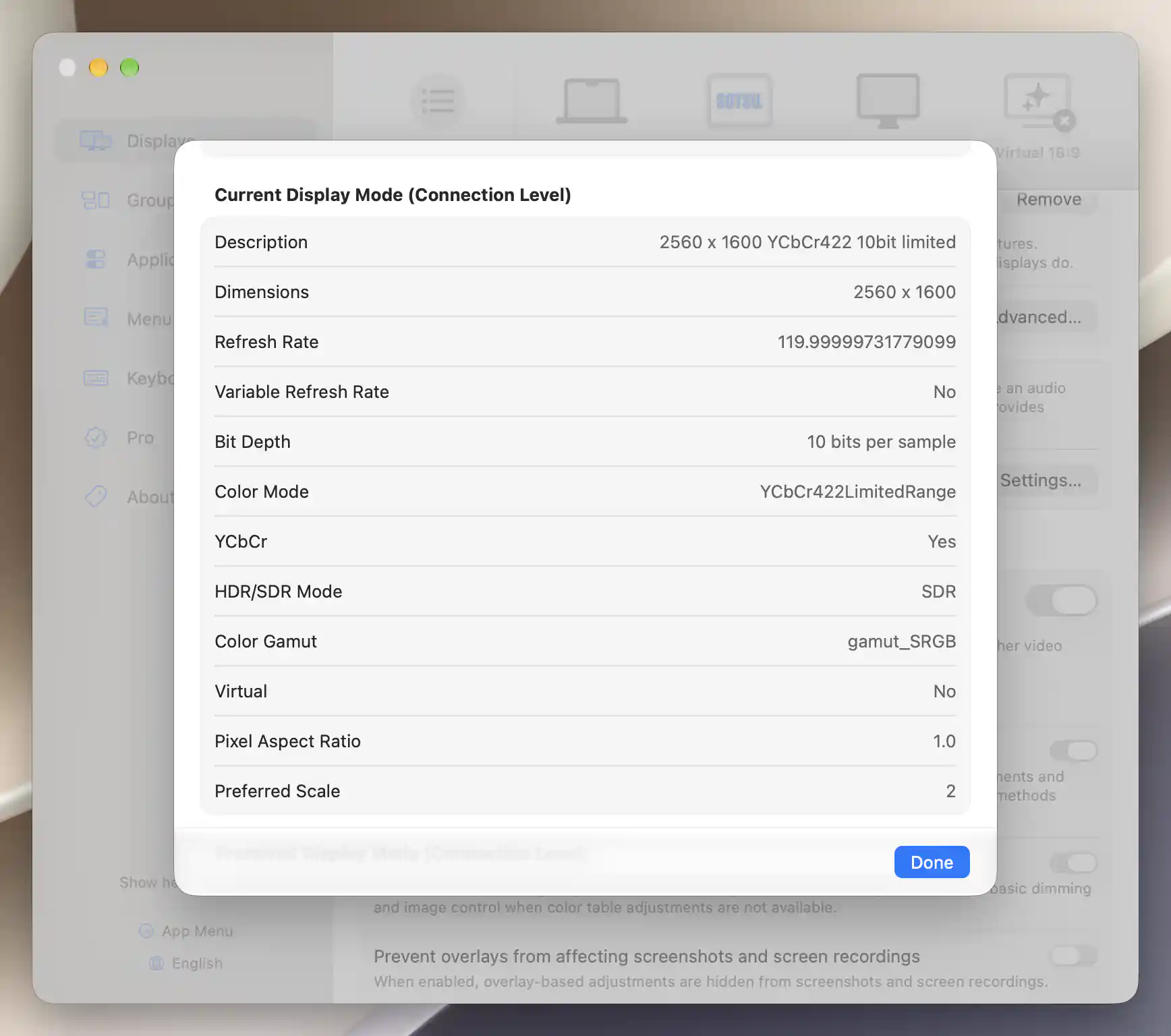The image size is (1171, 1036).
Task: Click the Dimensions value 2560 x 1600
Action: [904, 292]
